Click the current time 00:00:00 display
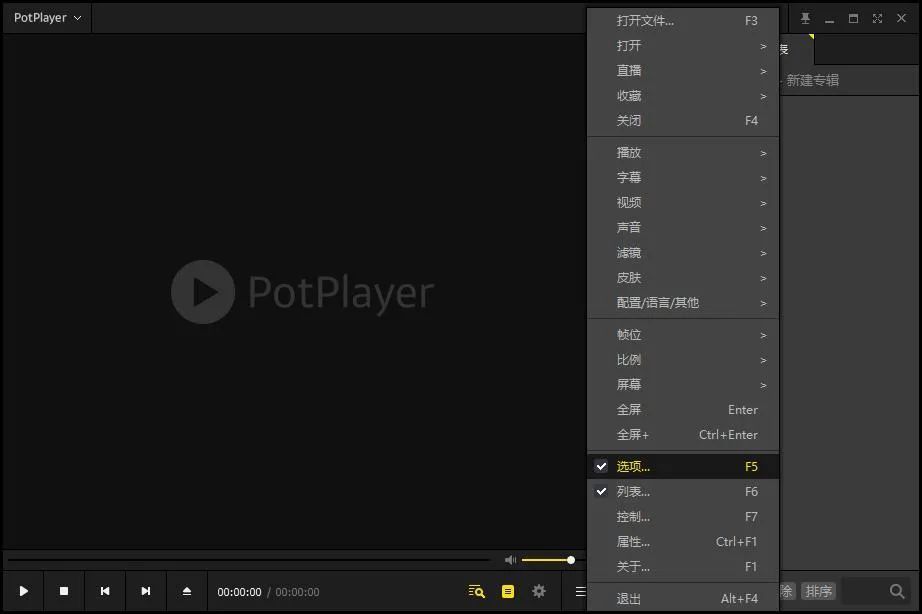This screenshot has height=614, width=922. (239, 592)
